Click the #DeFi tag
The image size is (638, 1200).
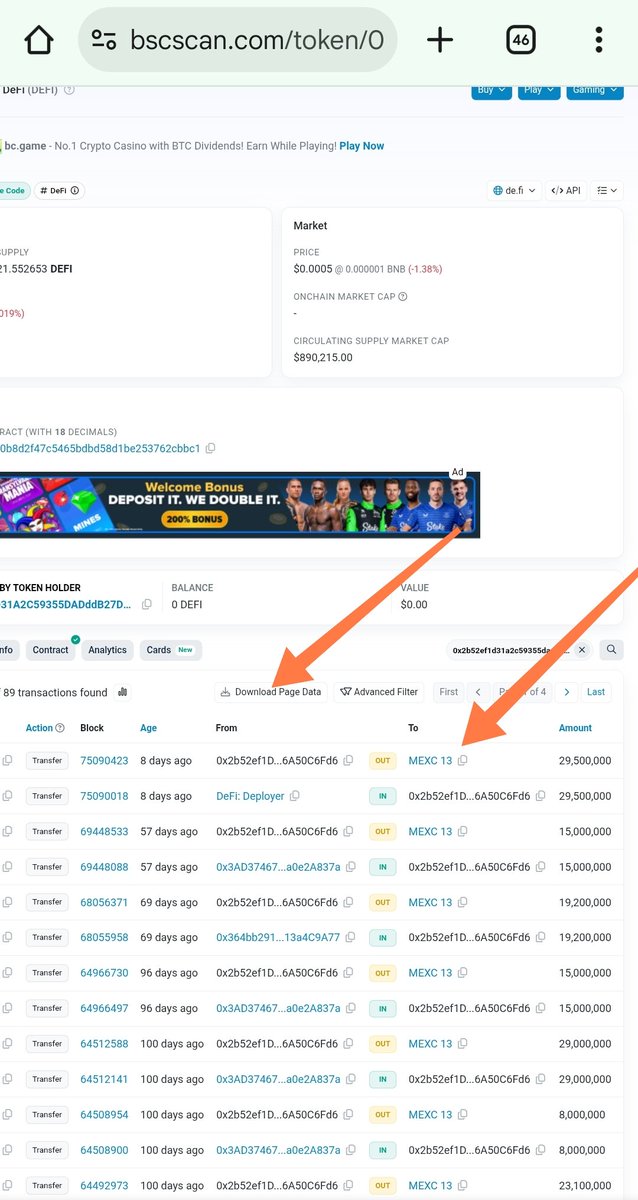60,190
